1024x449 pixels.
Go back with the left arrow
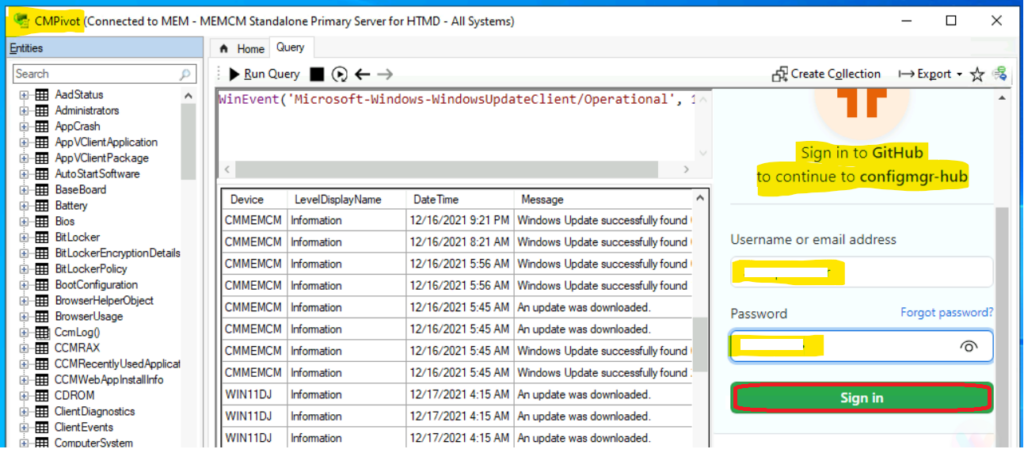(x=362, y=74)
